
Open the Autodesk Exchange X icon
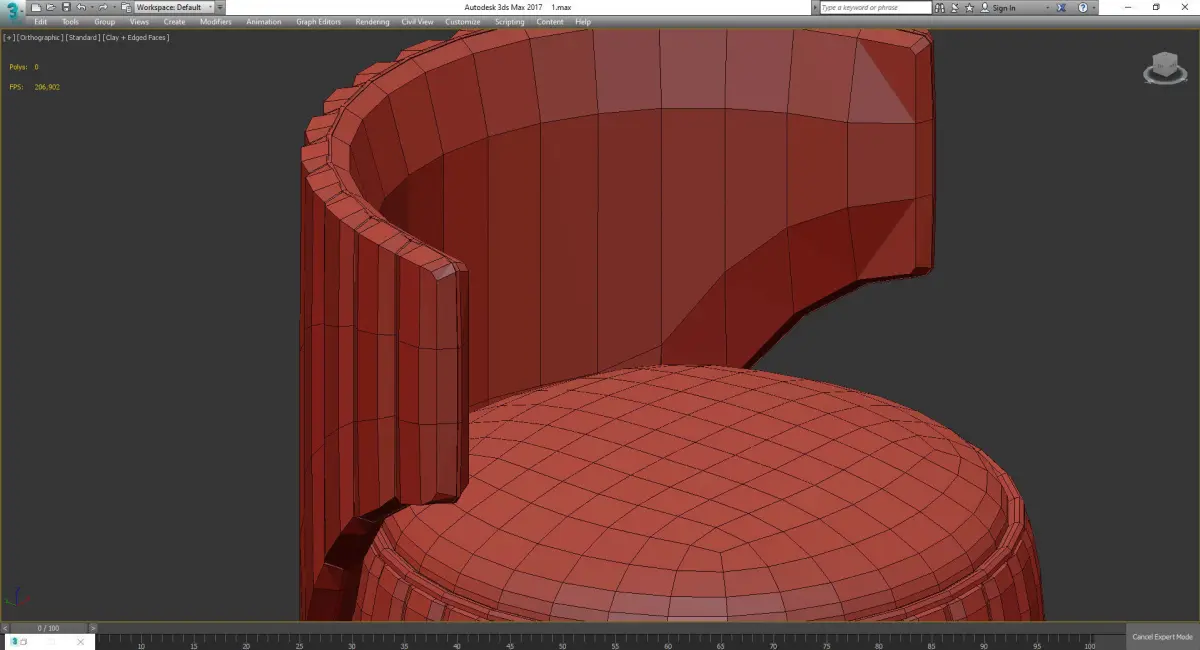tap(1062, 7)
